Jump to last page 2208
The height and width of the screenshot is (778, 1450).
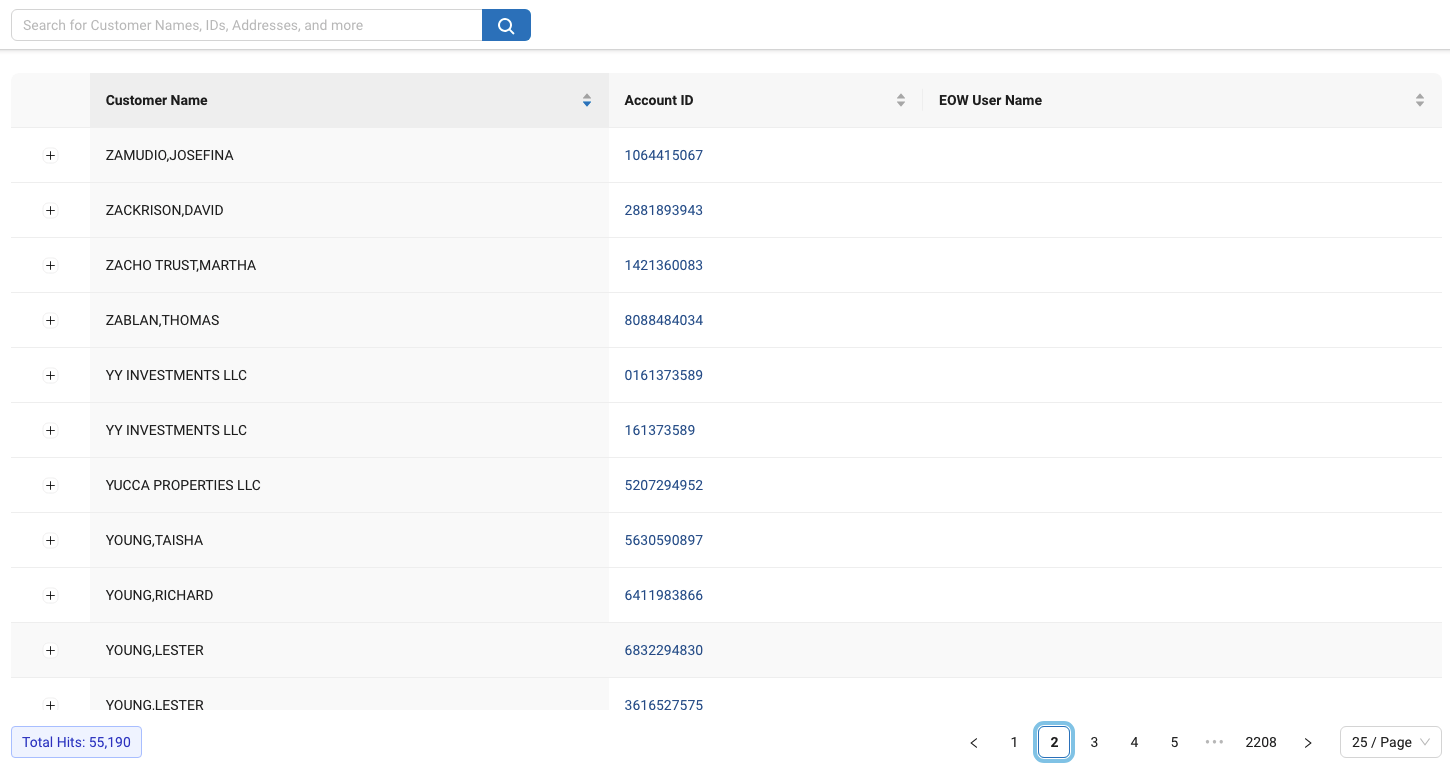click(x=1260, y=742)
